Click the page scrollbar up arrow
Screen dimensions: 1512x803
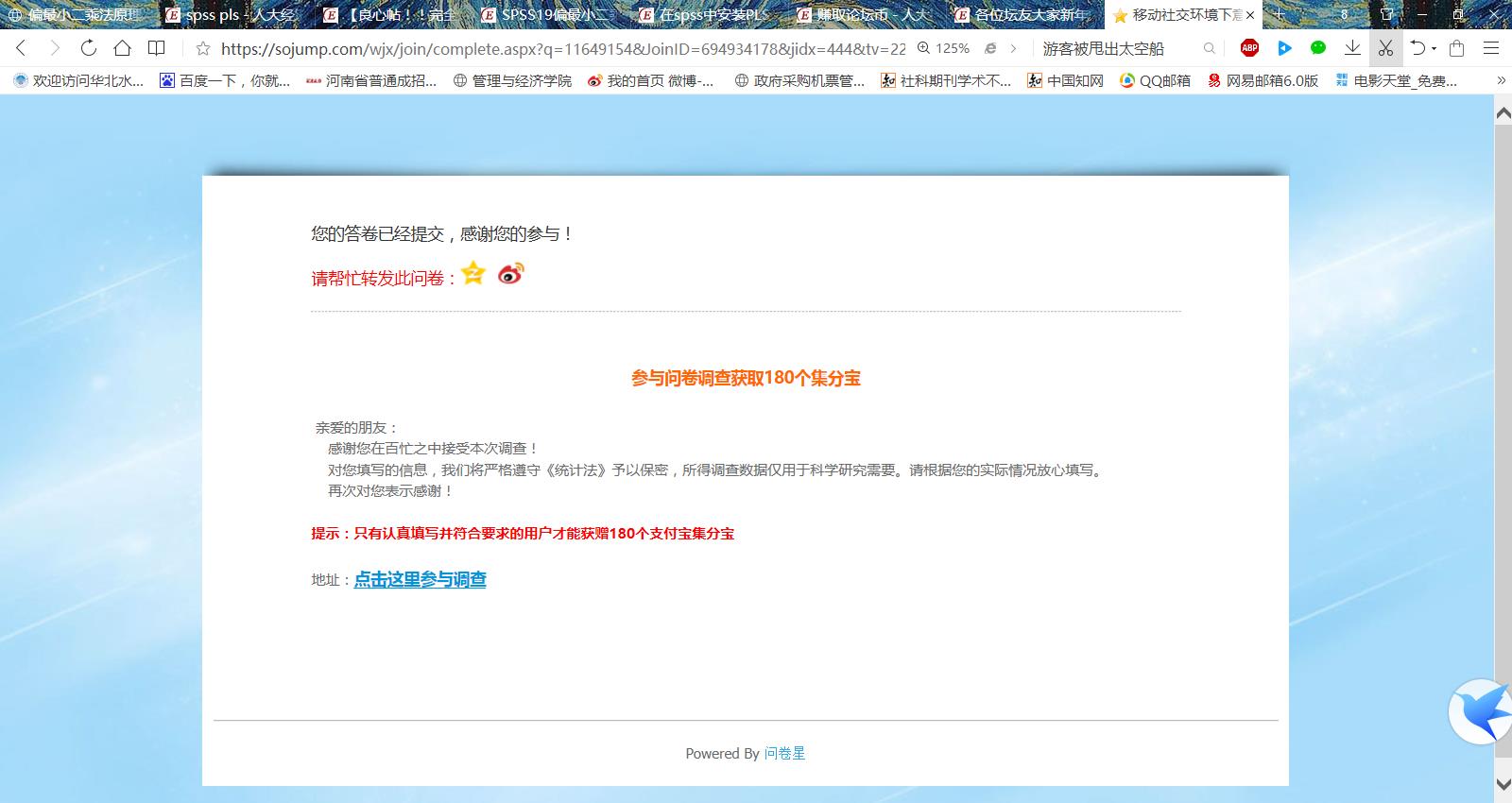click(x=1503, y=113)
